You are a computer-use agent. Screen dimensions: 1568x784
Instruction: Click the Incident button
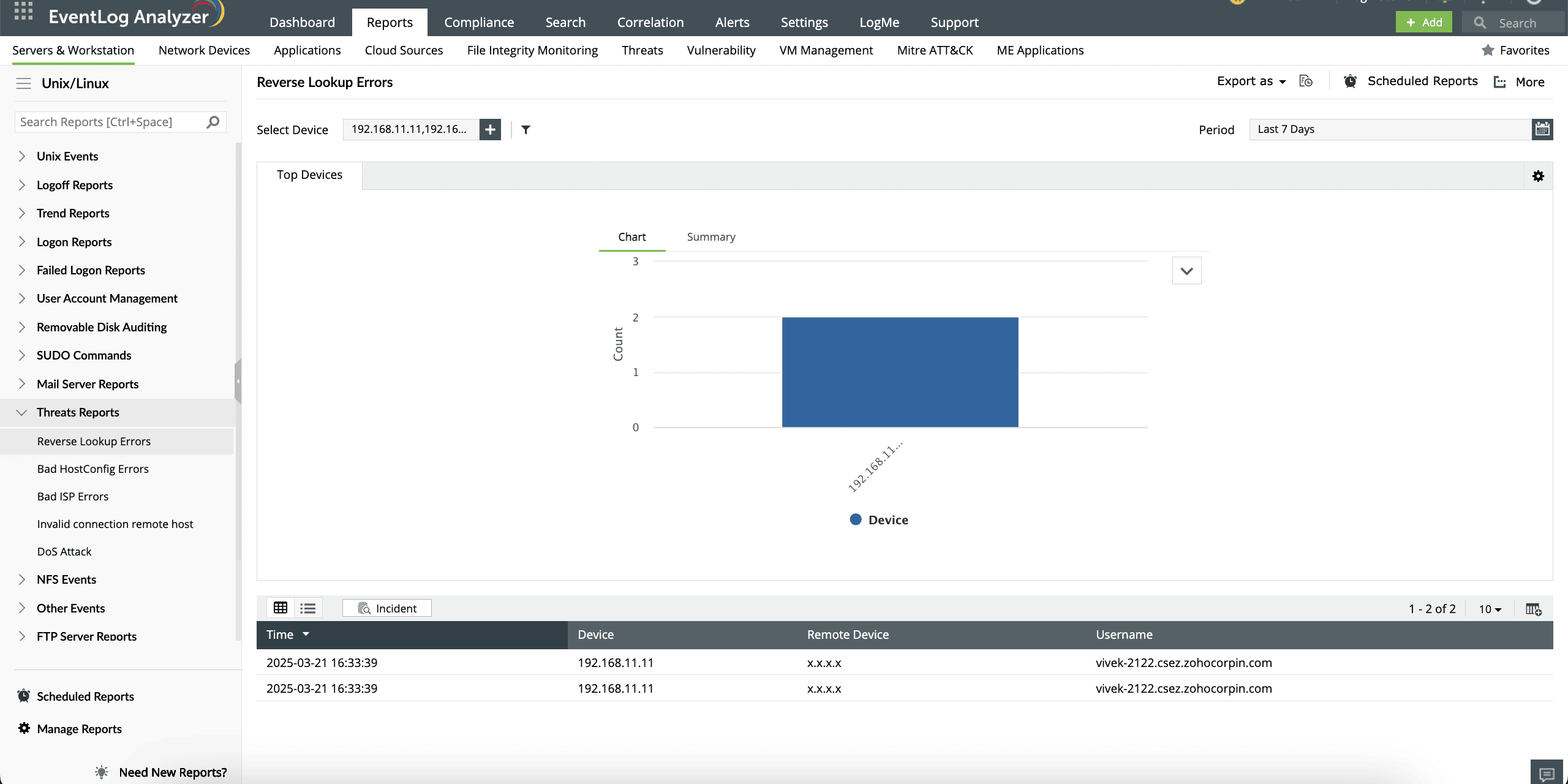coord(387,608)
